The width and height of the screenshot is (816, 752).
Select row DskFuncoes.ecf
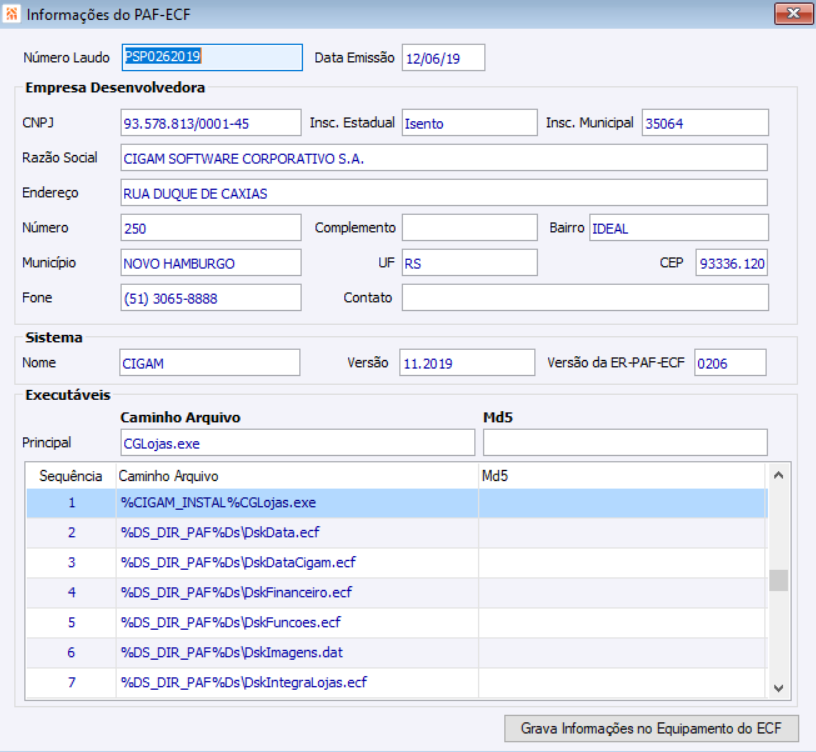coord(397,622)
